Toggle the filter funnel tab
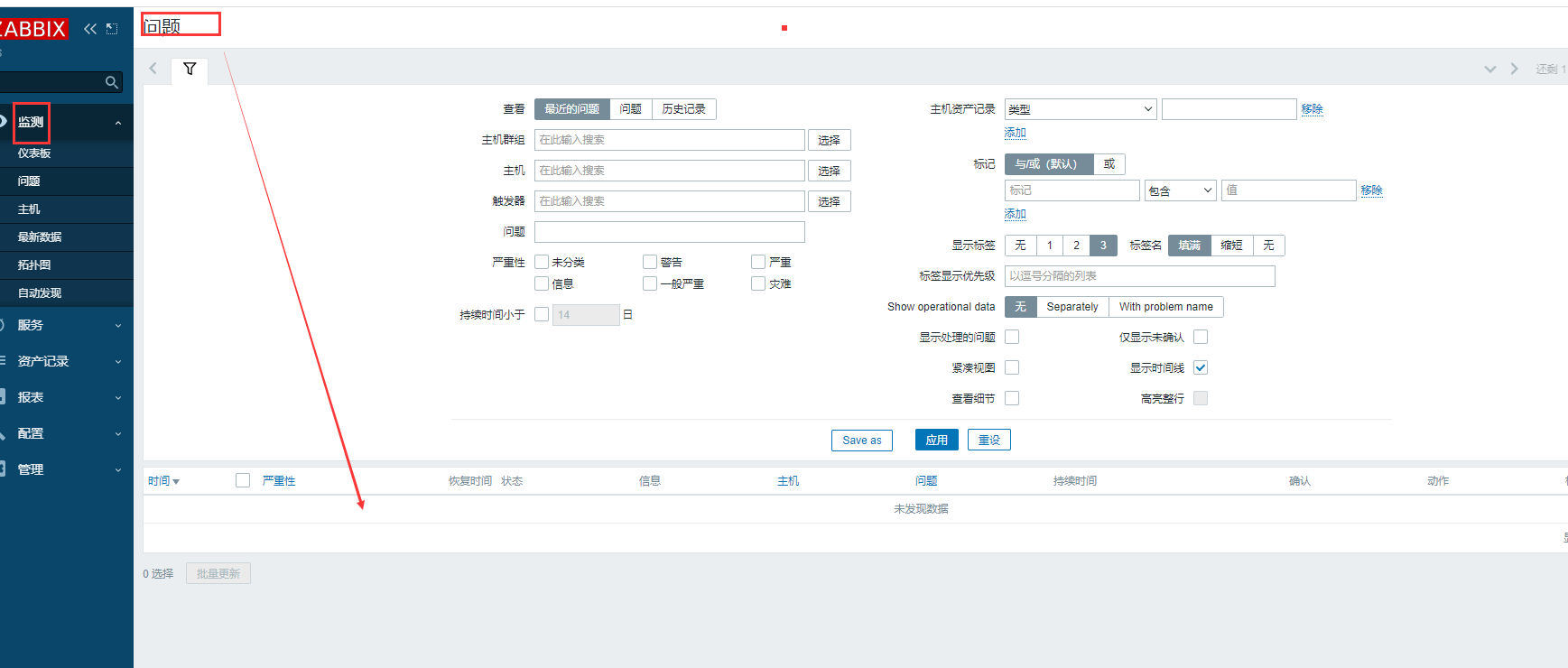This screenshot has width=1568, height=668. [190, 69]
